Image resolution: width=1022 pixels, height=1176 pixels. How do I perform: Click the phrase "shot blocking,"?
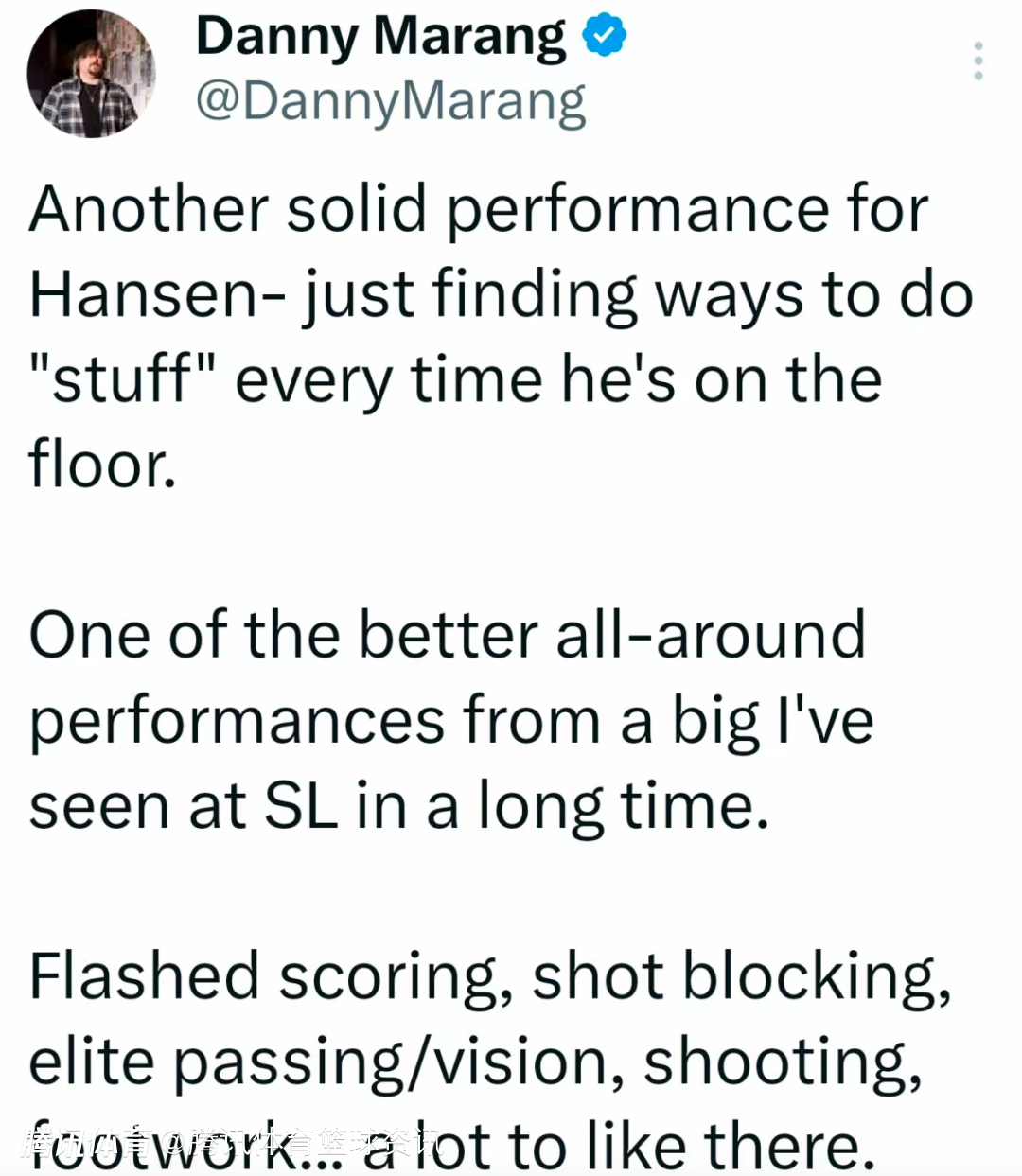pos(742,975)
